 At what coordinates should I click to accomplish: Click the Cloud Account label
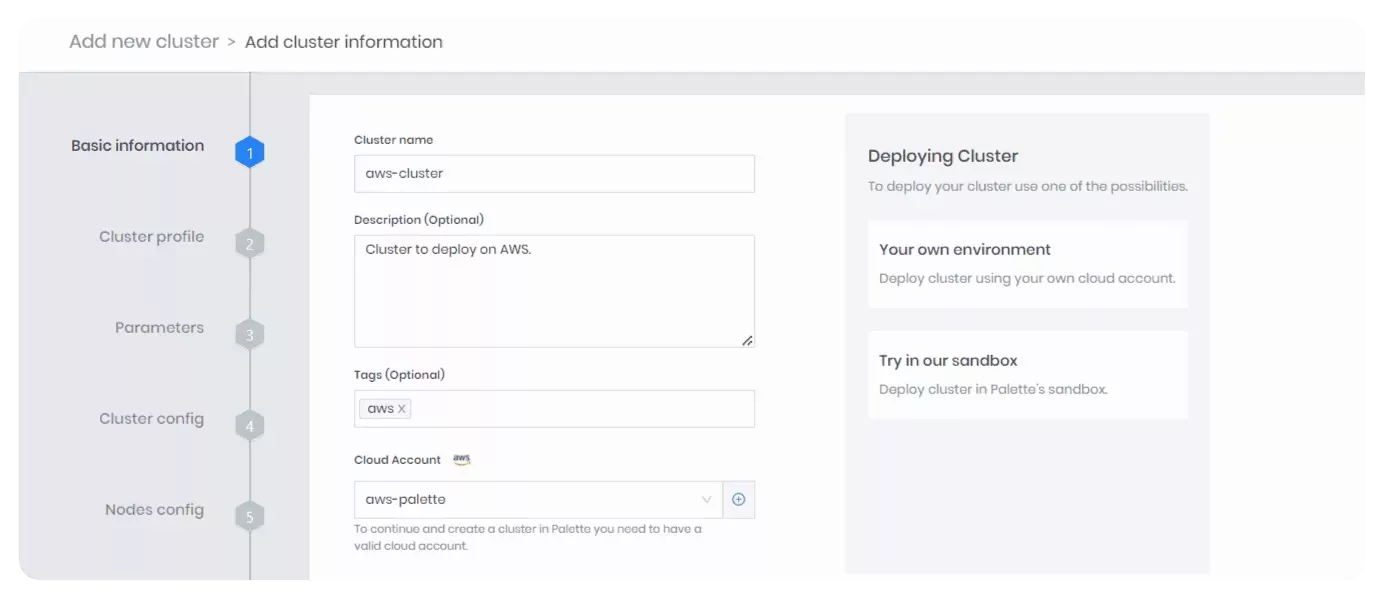(397, 460)
